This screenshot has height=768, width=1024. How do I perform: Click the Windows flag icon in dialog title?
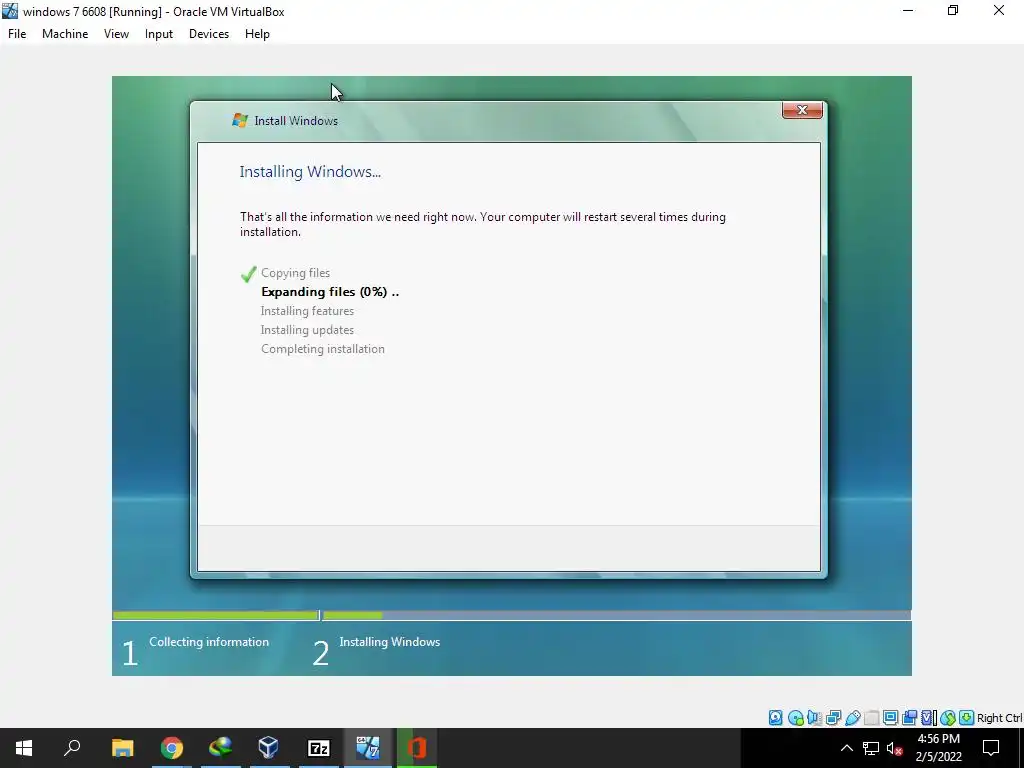(240, 120)
